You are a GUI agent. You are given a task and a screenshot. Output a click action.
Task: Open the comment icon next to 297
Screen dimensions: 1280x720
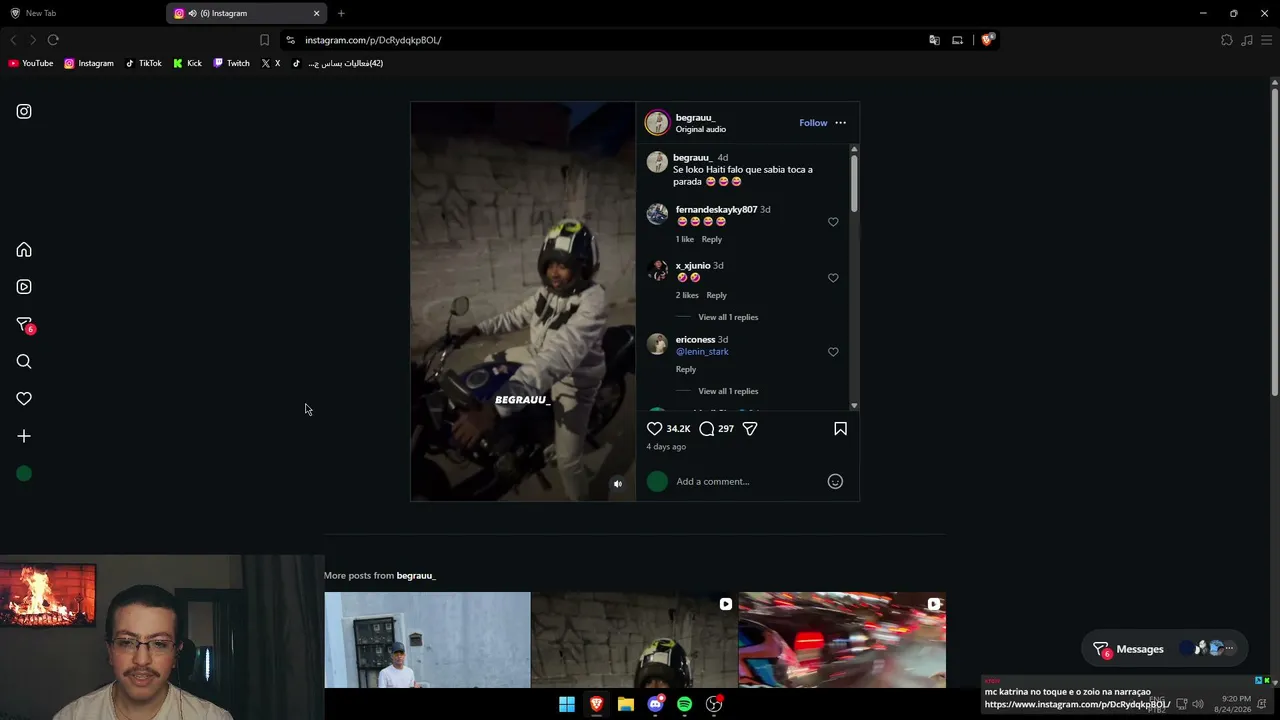click(707, 429)
